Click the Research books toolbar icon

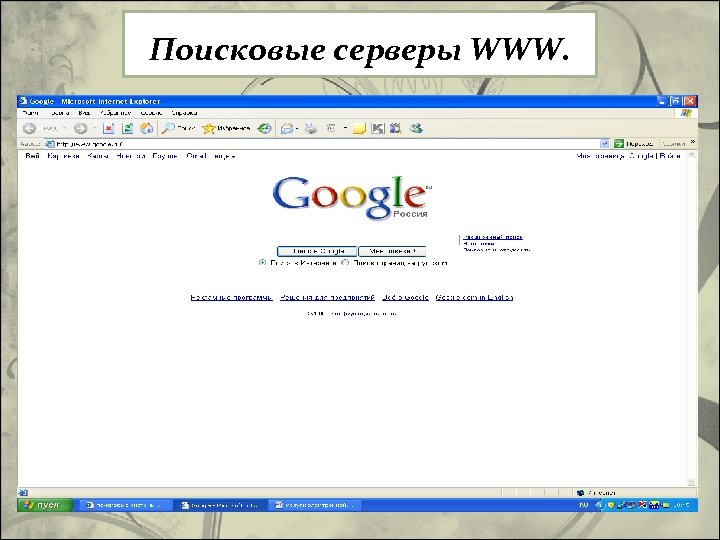(x=395, y=129)
